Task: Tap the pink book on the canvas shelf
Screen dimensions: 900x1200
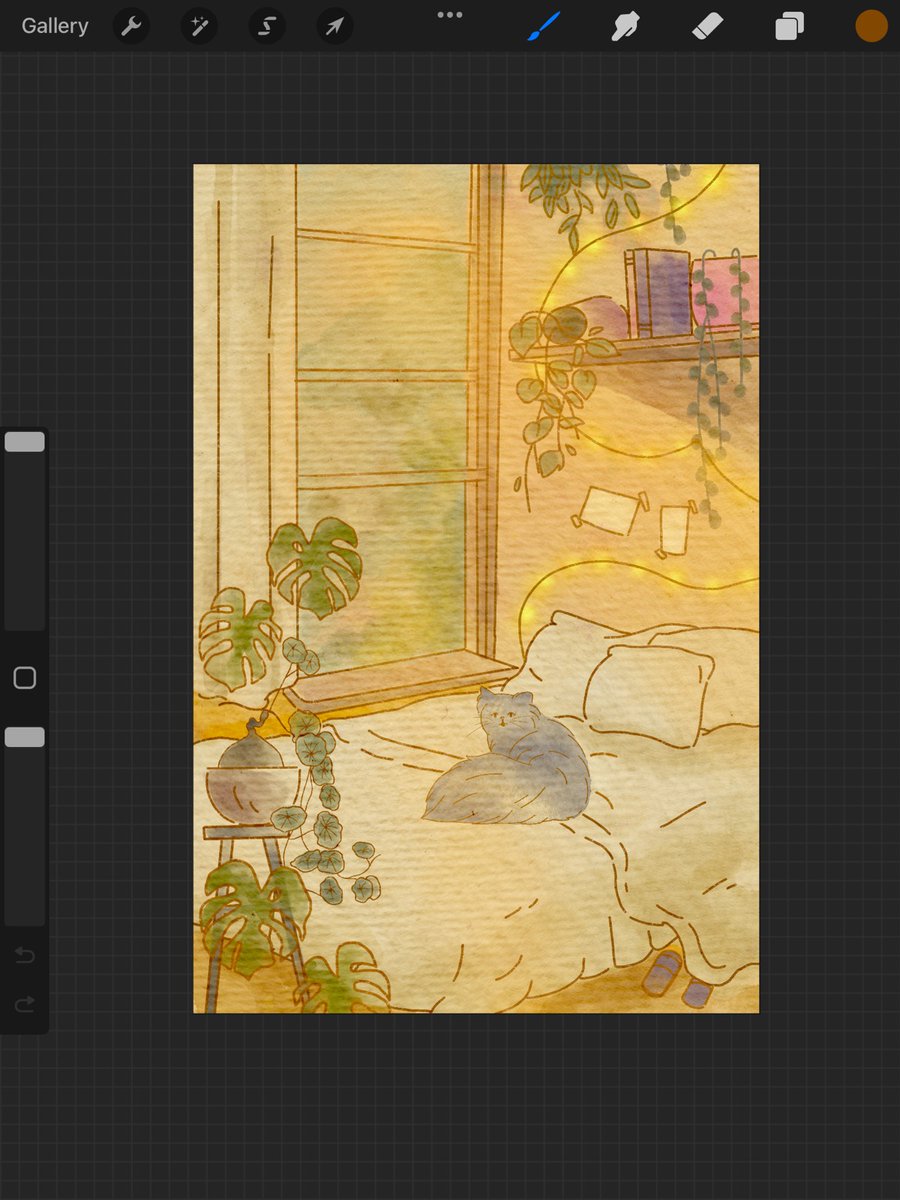Action: 724,293
